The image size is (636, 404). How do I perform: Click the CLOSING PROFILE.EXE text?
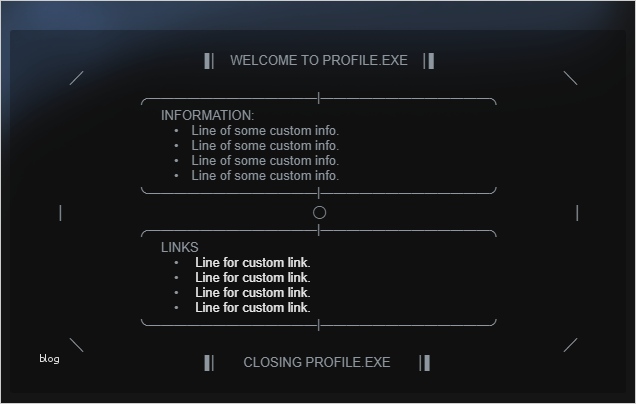pyautogui.click(x=317, y=362)
